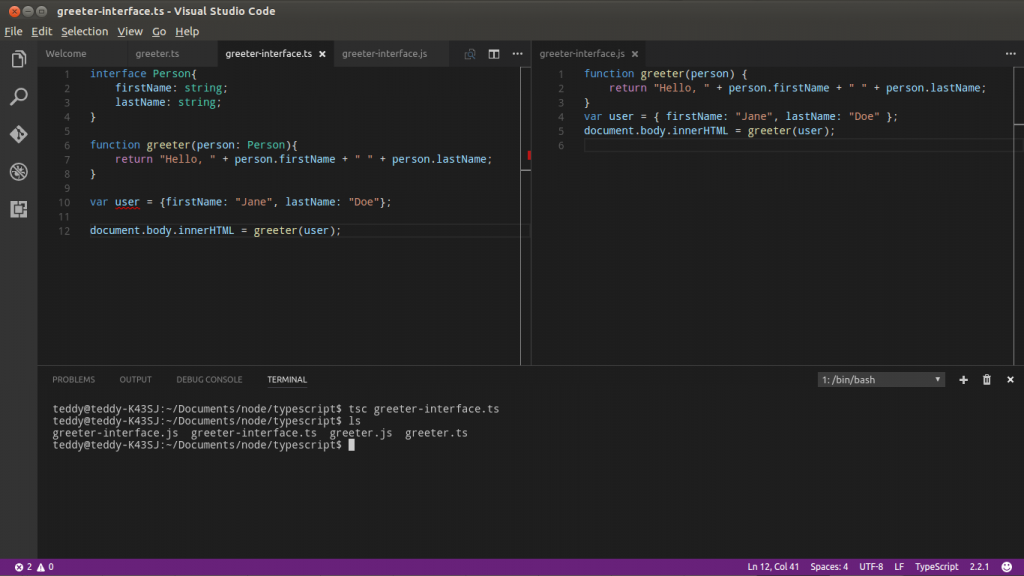Open the Search view in activity bar
Image resolution: width=1024 pixels, height=576 pixels.
pos(18,97)
